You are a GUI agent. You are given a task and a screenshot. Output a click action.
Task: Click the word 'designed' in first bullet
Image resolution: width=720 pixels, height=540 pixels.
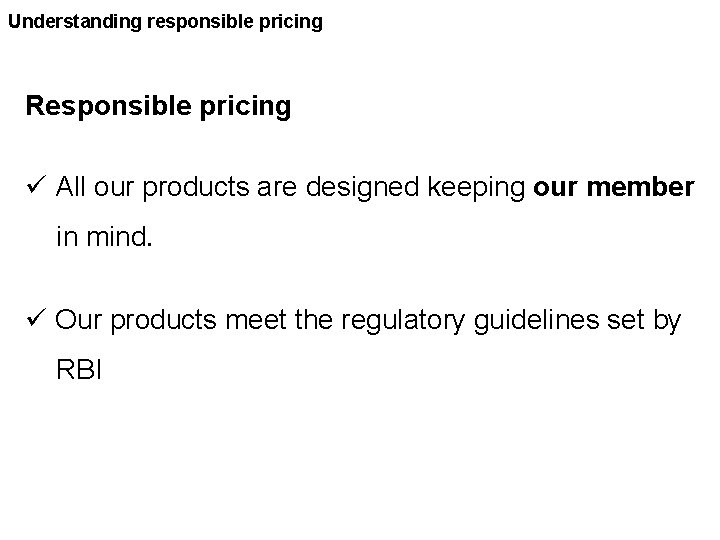362,188
